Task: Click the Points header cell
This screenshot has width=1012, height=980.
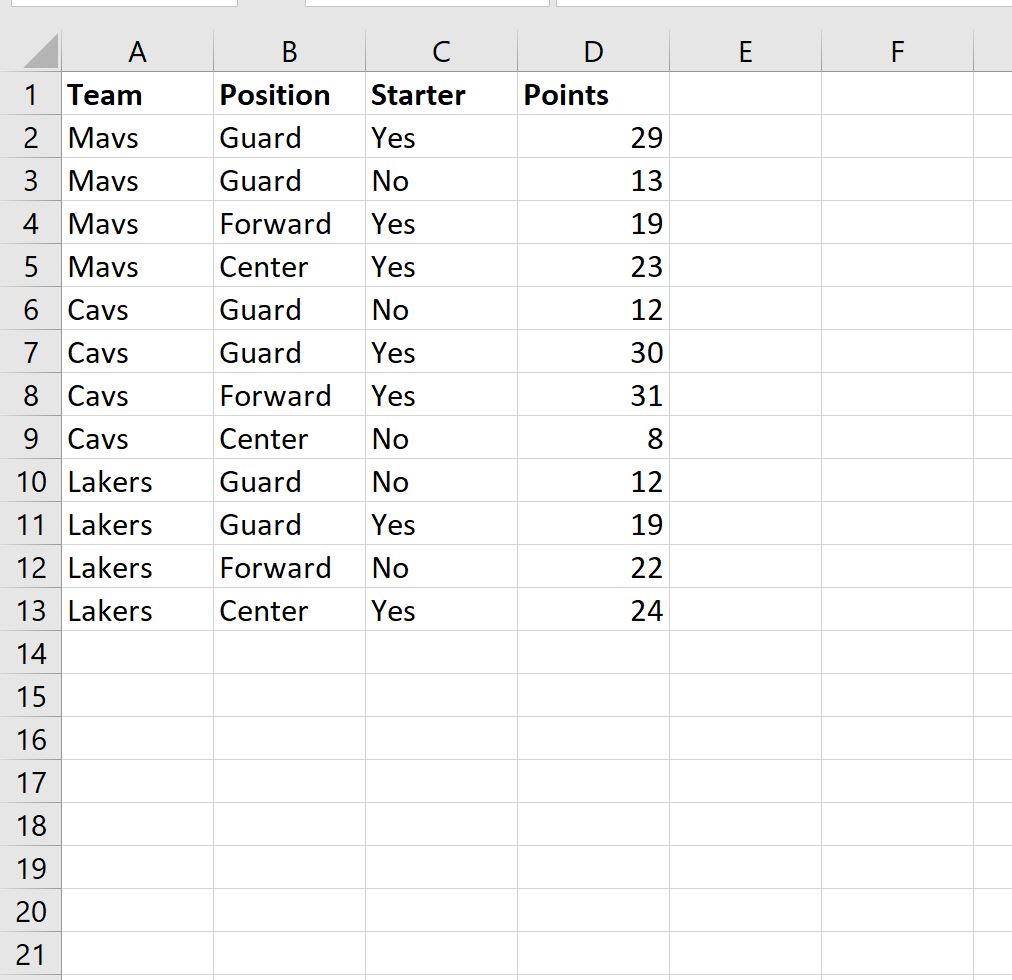Action: pos(593,94)
